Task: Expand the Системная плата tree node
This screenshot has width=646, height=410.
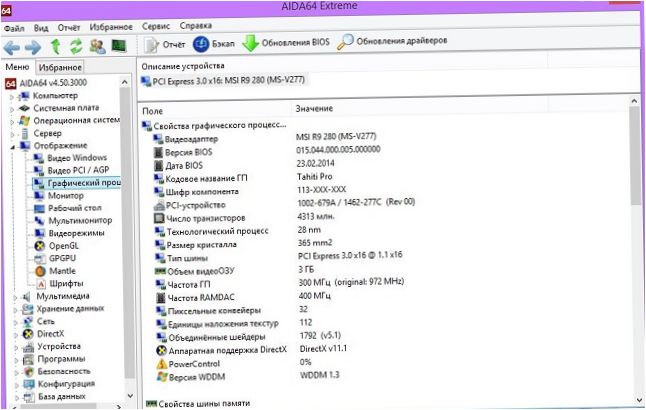Action: [x=12, y=110]
